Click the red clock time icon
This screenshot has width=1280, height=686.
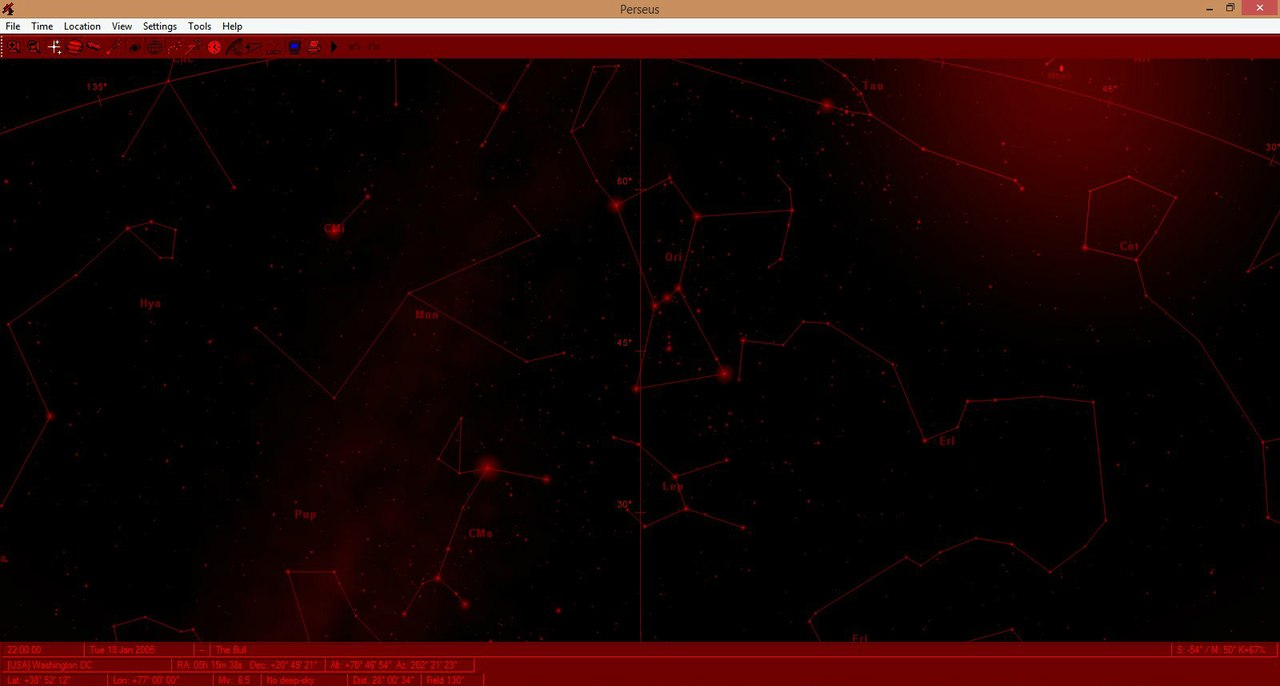pyautogui.click(x=214, y=47)
